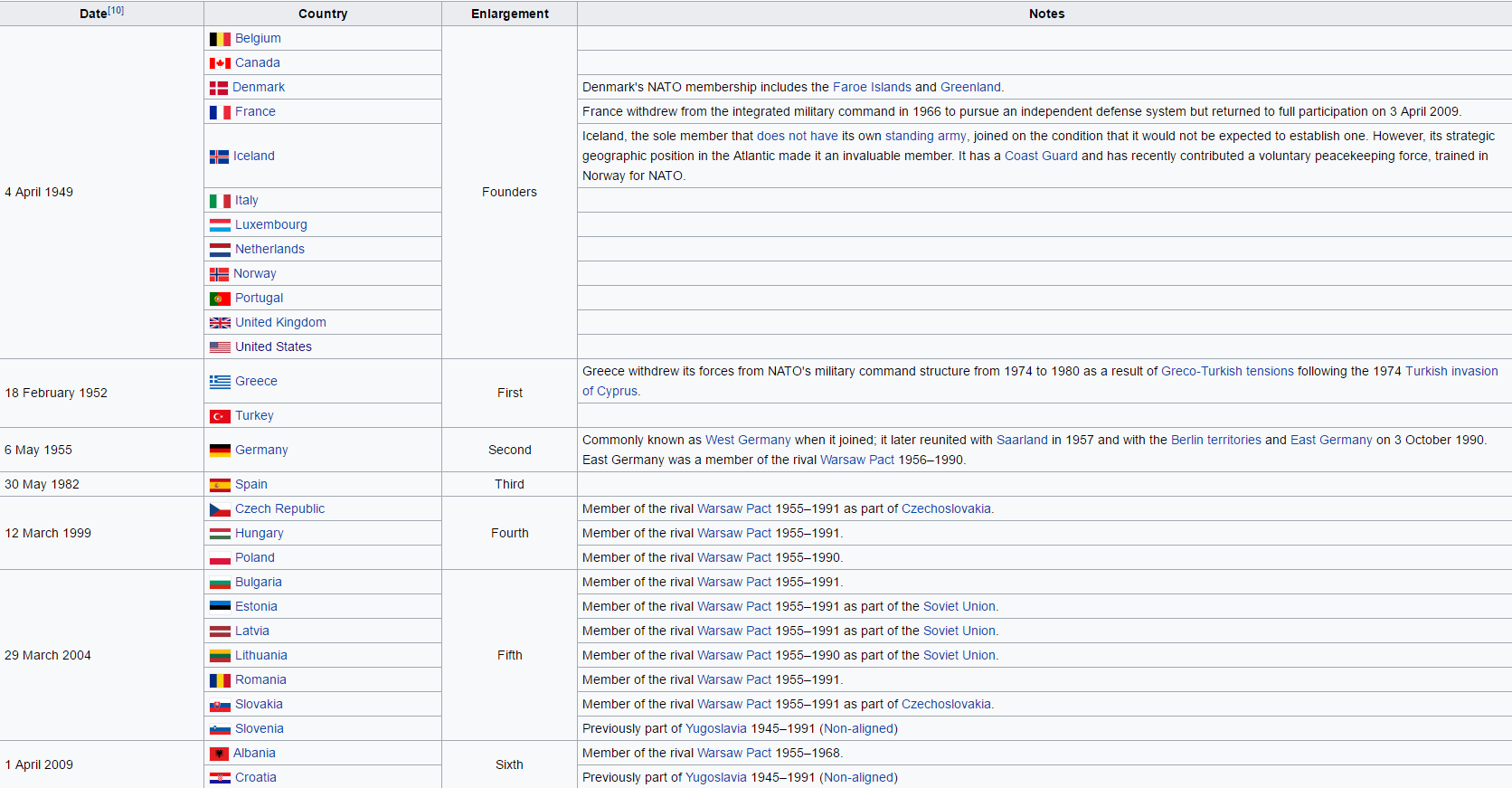Click the Belgium flag icon
Image resolution: width=1512 pixels, height=788 pixels.
pos(220,39)
